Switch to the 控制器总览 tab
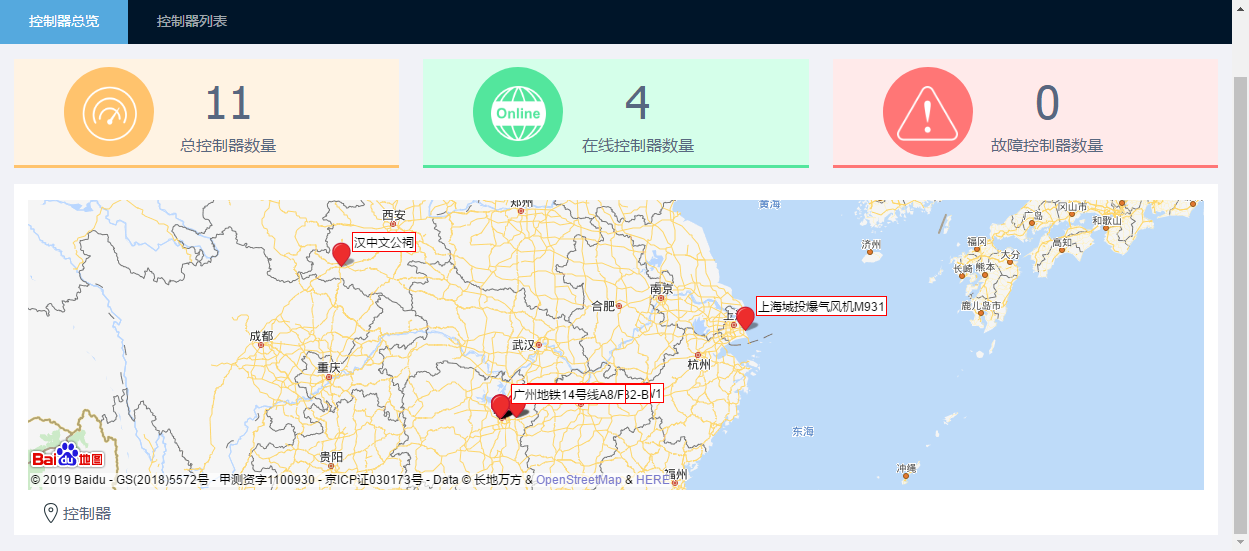This screenshot has height=551, width=1249. tap(64, 21)
